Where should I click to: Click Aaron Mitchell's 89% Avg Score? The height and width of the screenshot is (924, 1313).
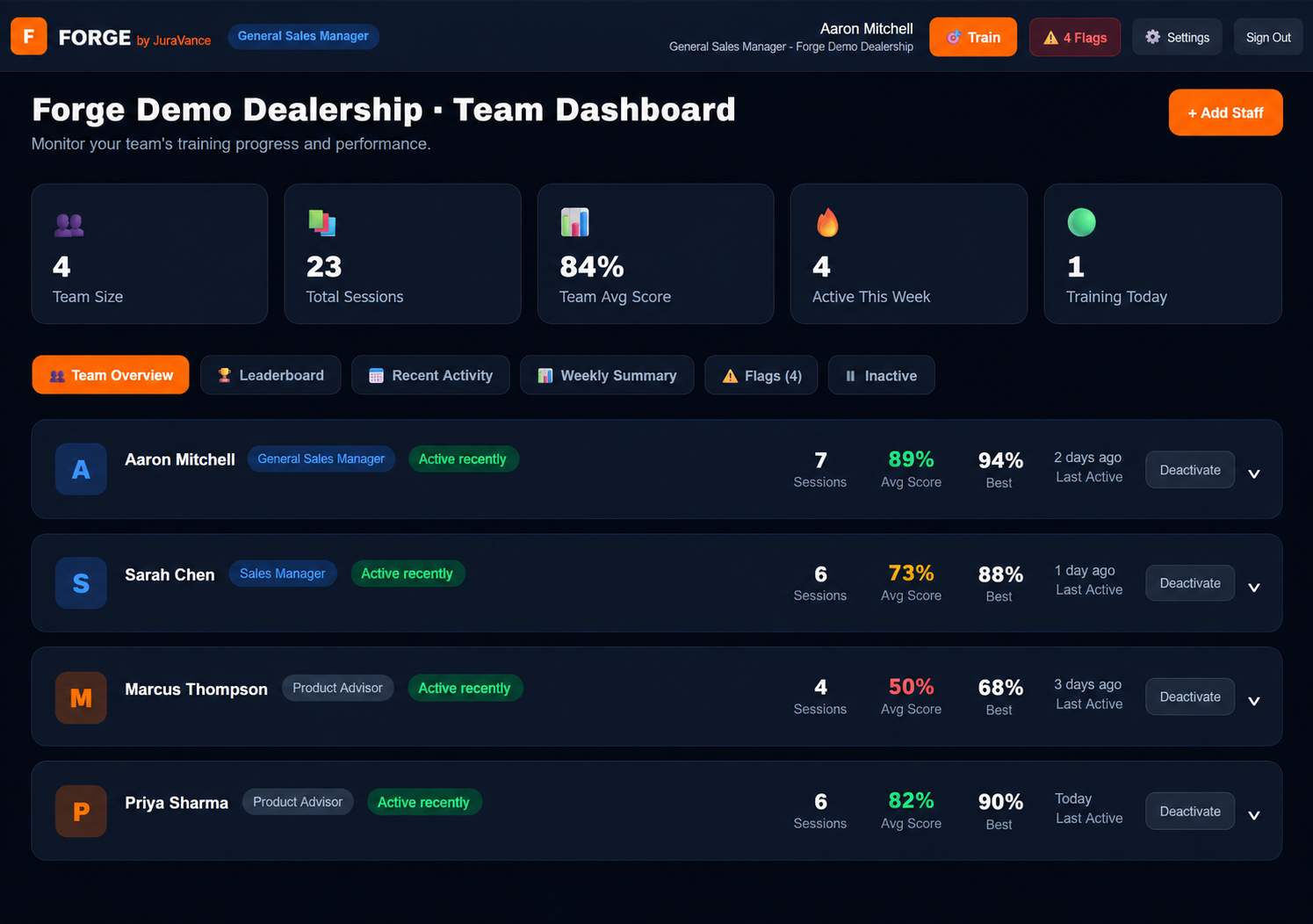911,459
